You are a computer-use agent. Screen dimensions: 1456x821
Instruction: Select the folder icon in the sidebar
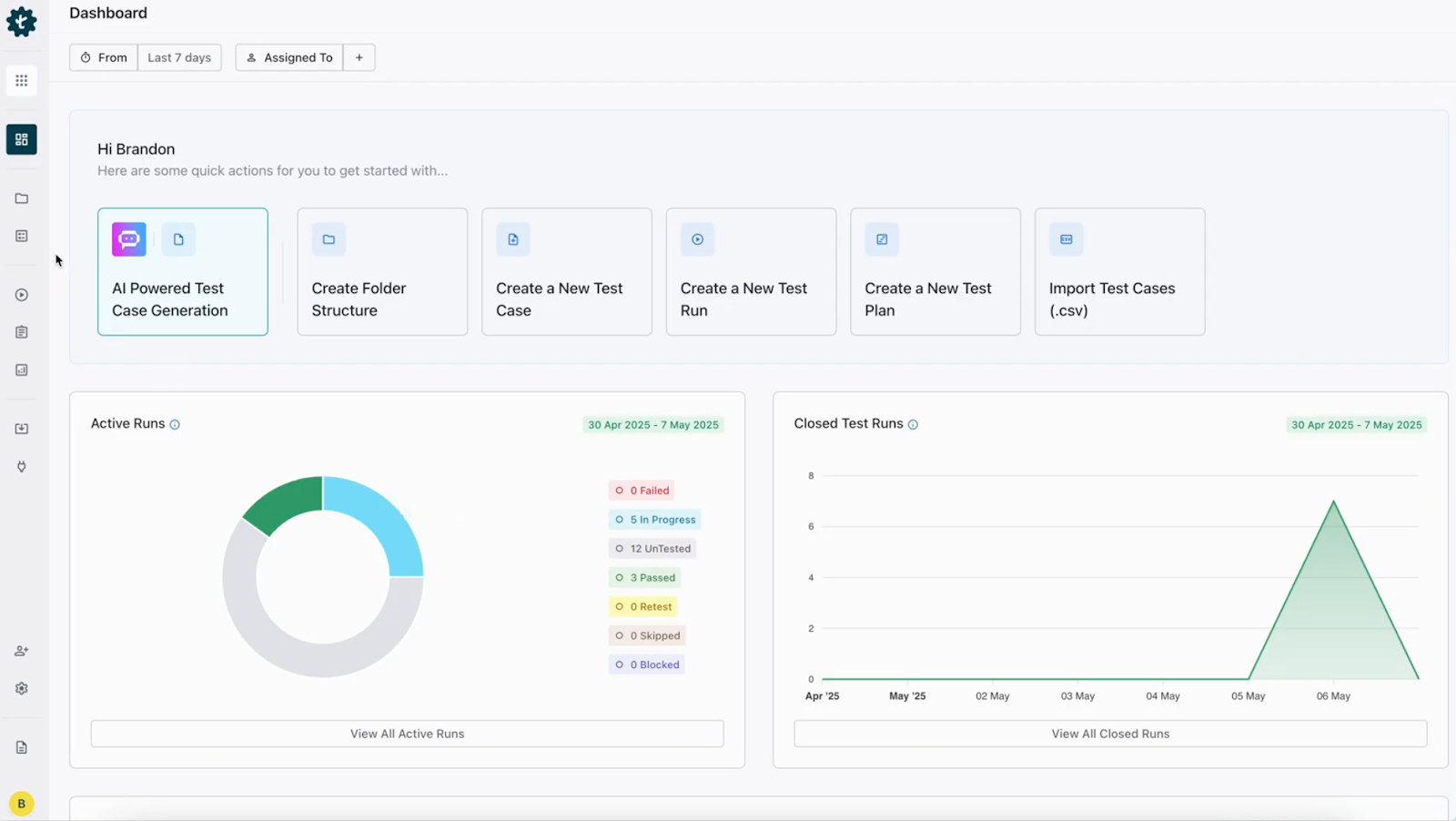pos(21,198)
